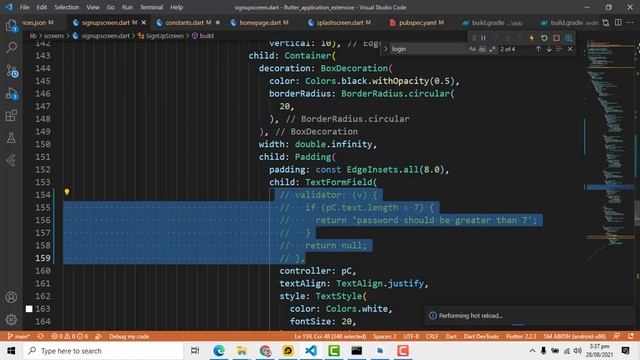This screenshot has width=640, height=360.
Task: Switch to the constants.dart tab
Action: (188, 23)
